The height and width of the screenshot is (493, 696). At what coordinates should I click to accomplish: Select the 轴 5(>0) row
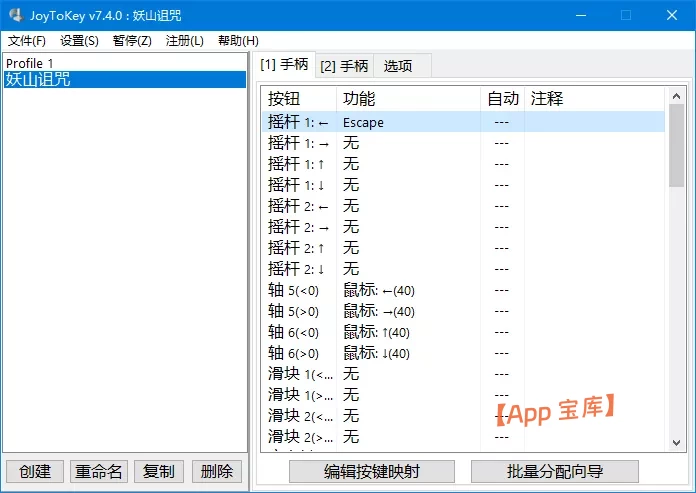[463, 311]
